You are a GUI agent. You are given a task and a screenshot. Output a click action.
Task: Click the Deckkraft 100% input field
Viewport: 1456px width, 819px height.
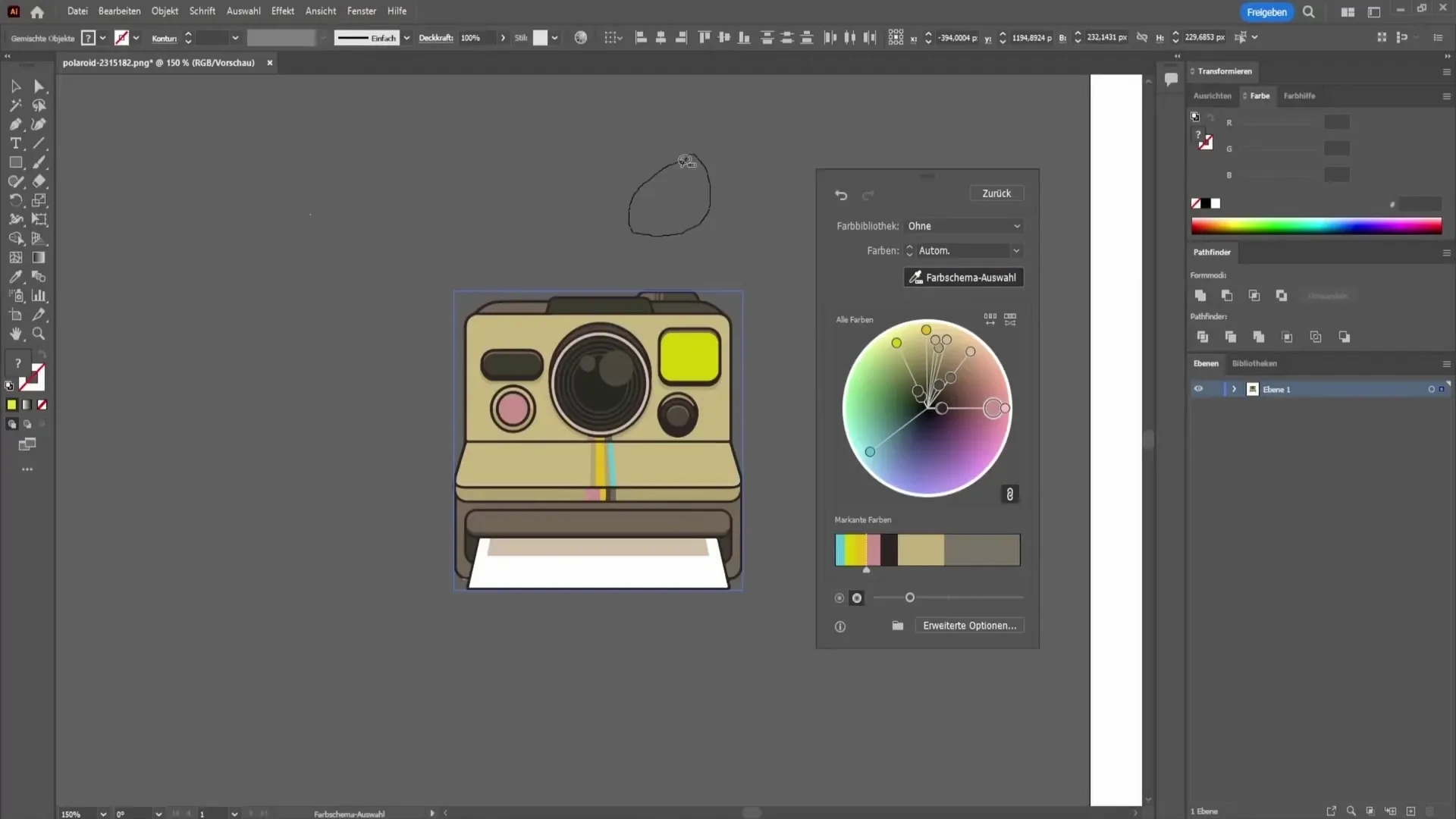(477, 38)
